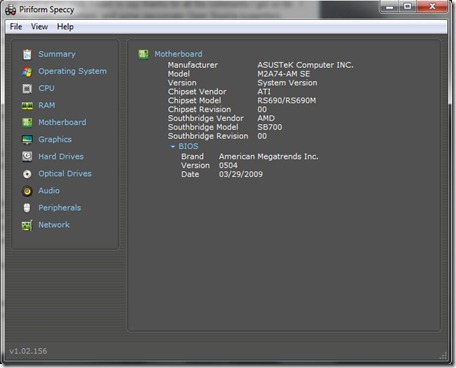This screenshot has height=368, width=456.
Task: Open the Operating System section
Action: point(72,71)
